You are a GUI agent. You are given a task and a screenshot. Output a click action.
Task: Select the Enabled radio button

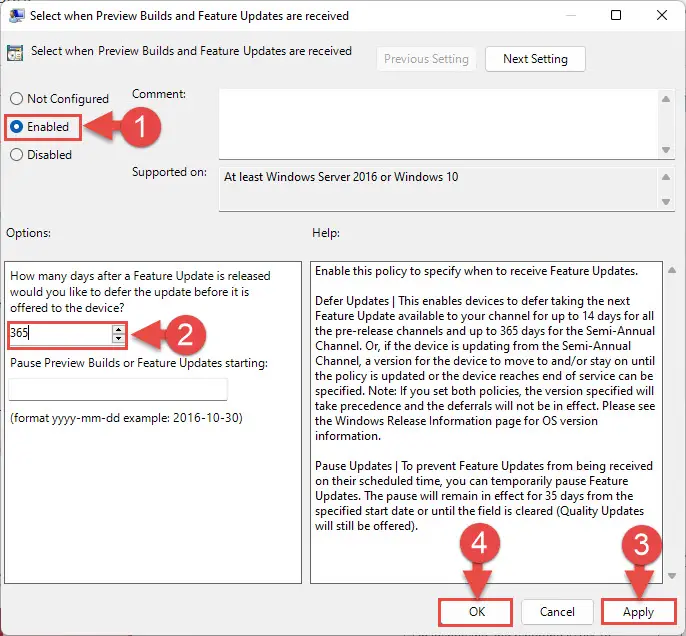[x=16, y=127]
